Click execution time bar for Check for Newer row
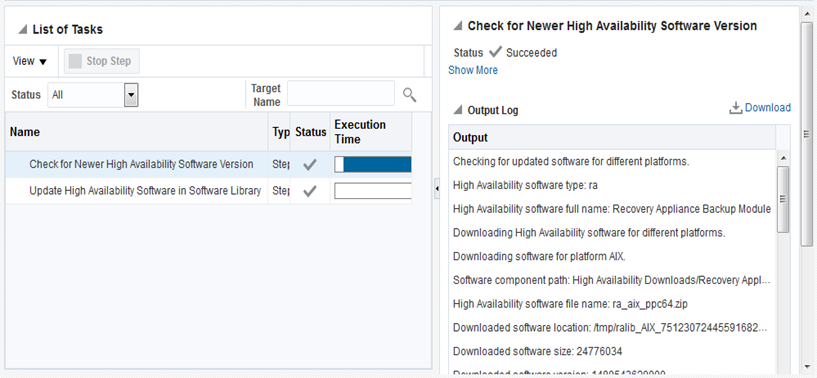 click(x=373, y=164)
